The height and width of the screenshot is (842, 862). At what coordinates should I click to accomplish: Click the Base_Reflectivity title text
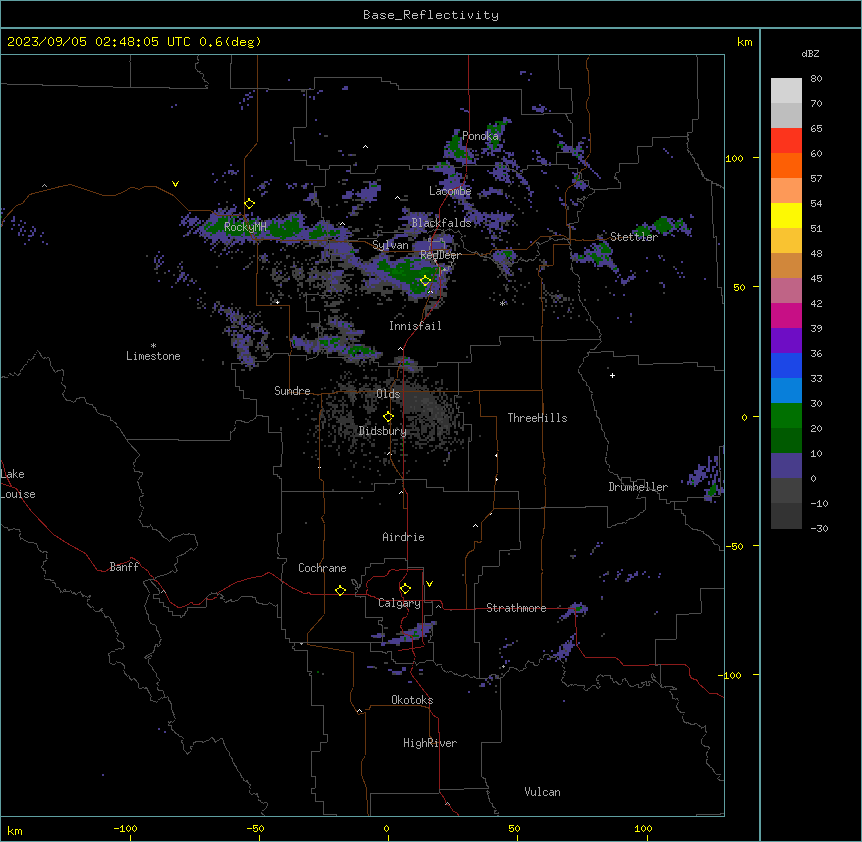click(x=431, y=15)
